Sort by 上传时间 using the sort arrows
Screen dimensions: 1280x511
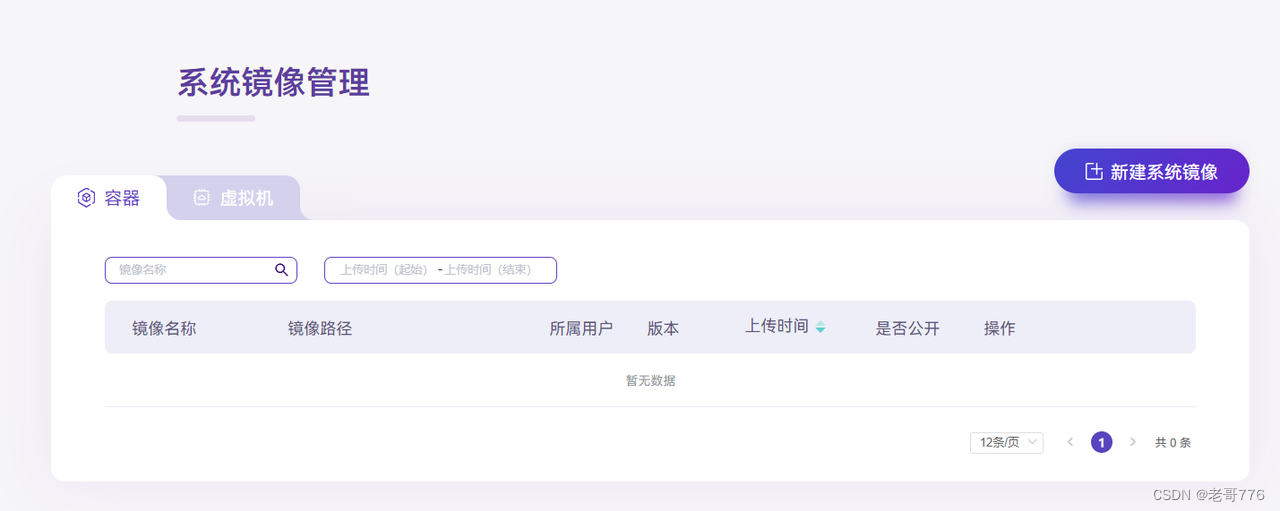(x=820, y=327)
